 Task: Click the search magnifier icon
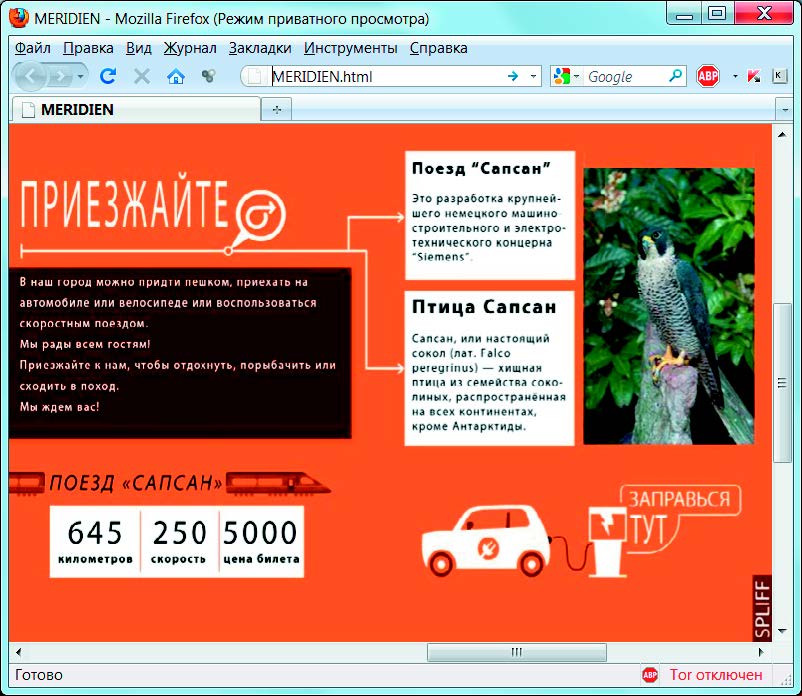[676, 76]
